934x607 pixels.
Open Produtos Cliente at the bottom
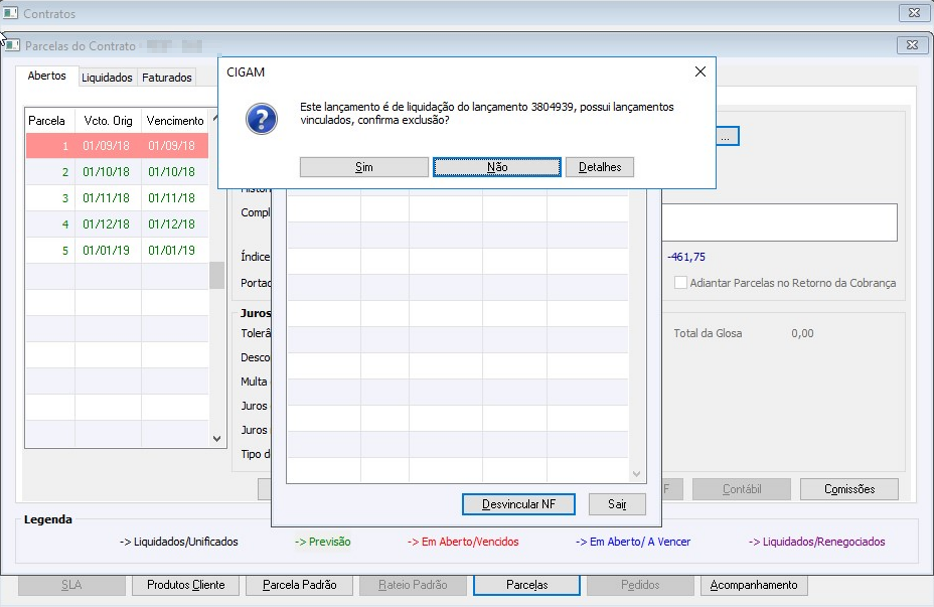point(186,585)
